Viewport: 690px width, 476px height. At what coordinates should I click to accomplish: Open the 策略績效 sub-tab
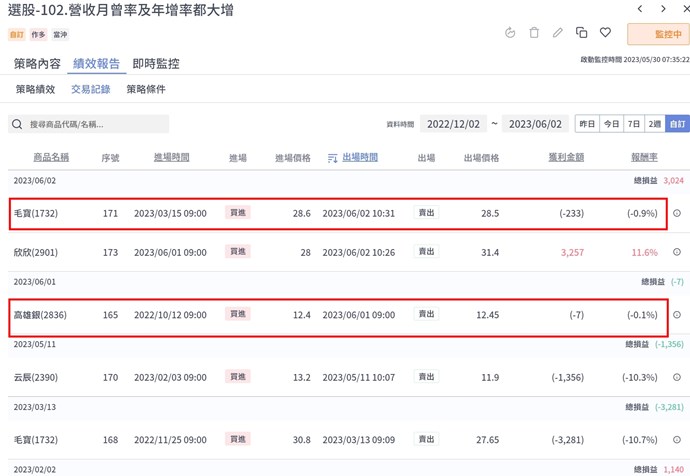[35, 89]
